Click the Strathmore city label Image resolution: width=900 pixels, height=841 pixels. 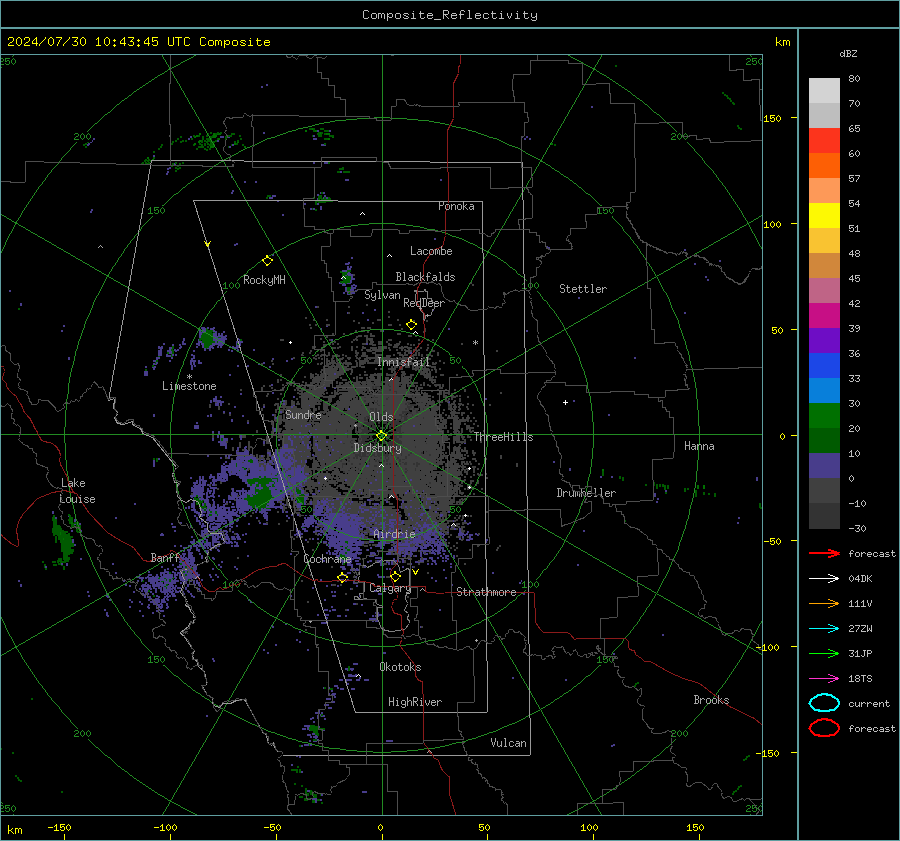click(486, 592)
